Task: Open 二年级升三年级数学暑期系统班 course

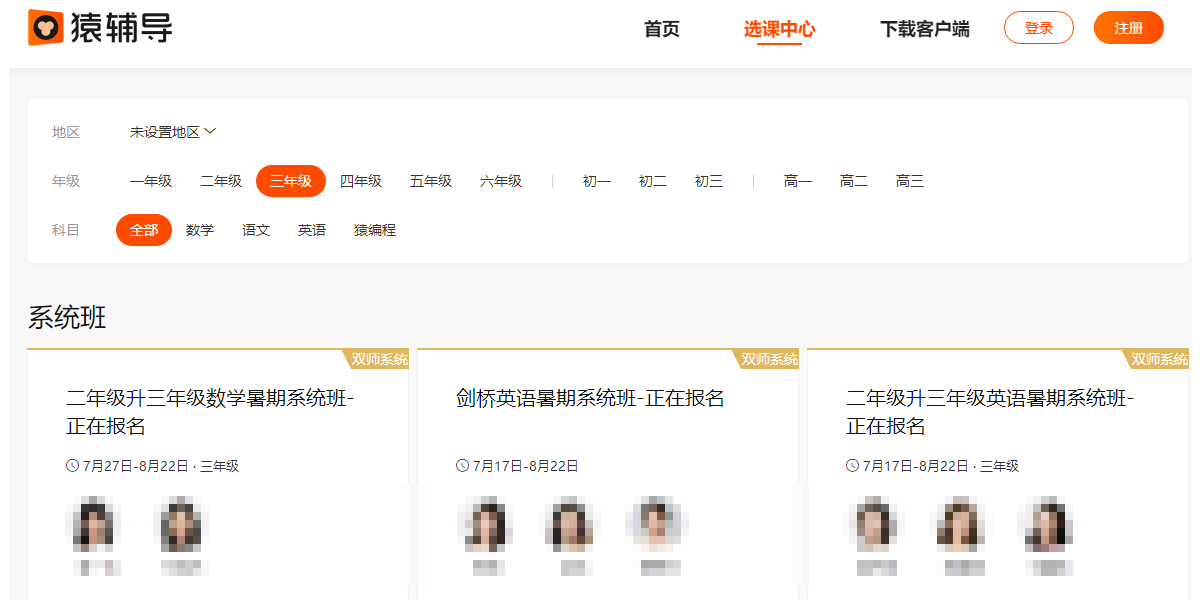Action: pos(210,412)
